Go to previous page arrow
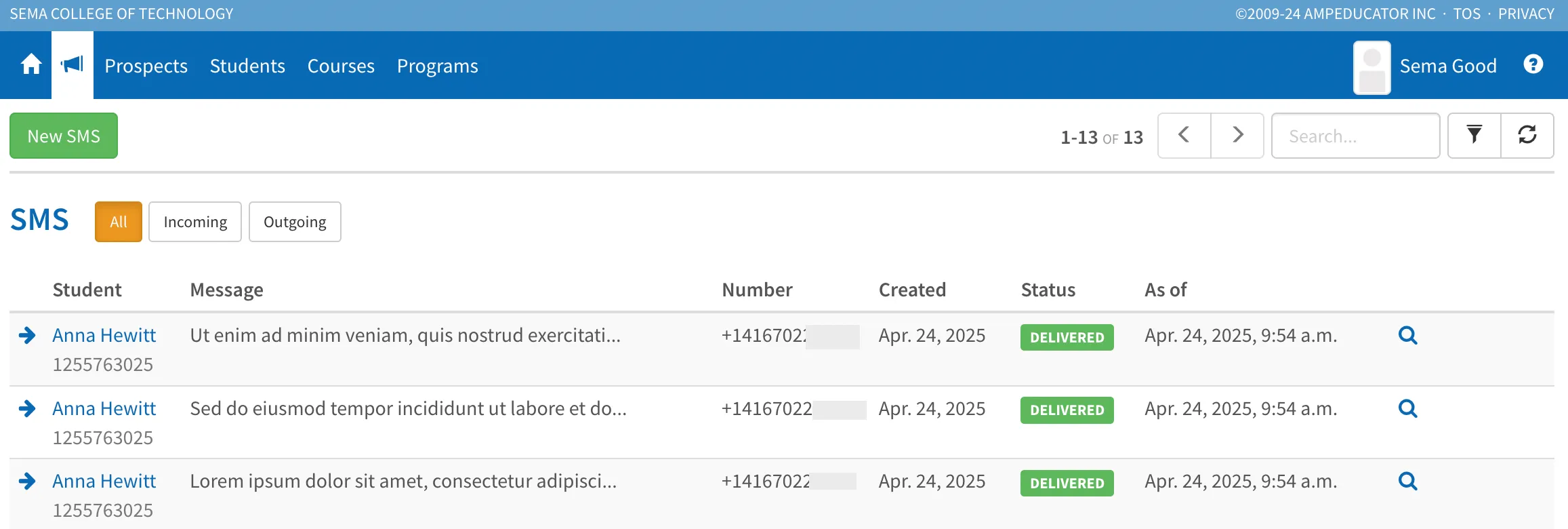Viewport: 1568px width, 529px height. coord(1184,136)
